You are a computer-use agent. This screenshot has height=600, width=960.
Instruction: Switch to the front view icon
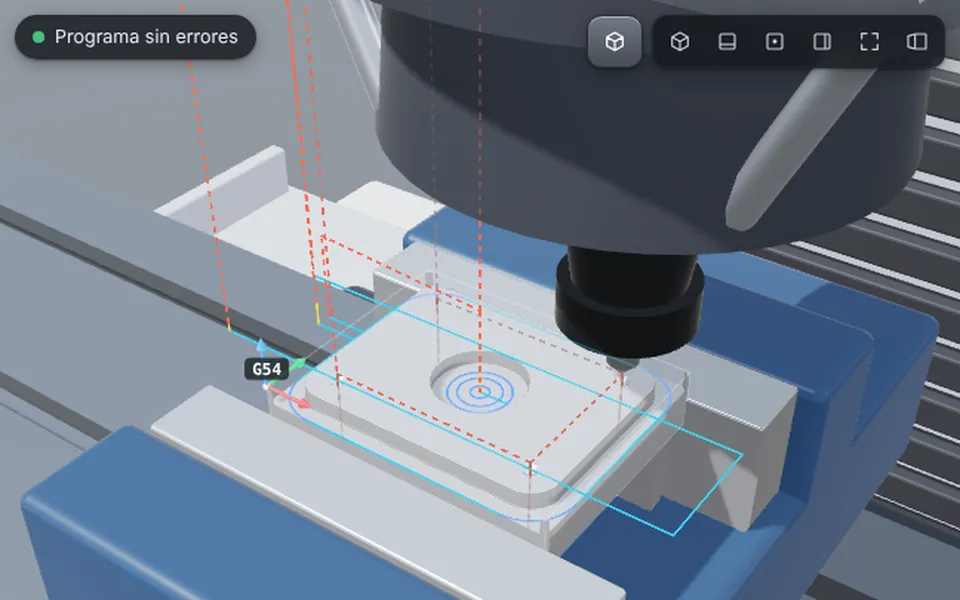(727, 42)
